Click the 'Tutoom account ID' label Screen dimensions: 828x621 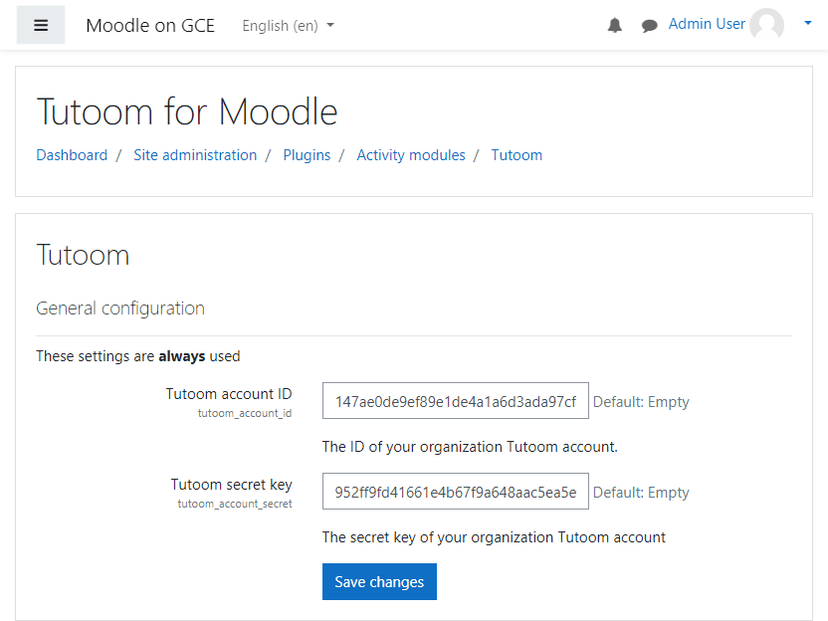(229, 394)
